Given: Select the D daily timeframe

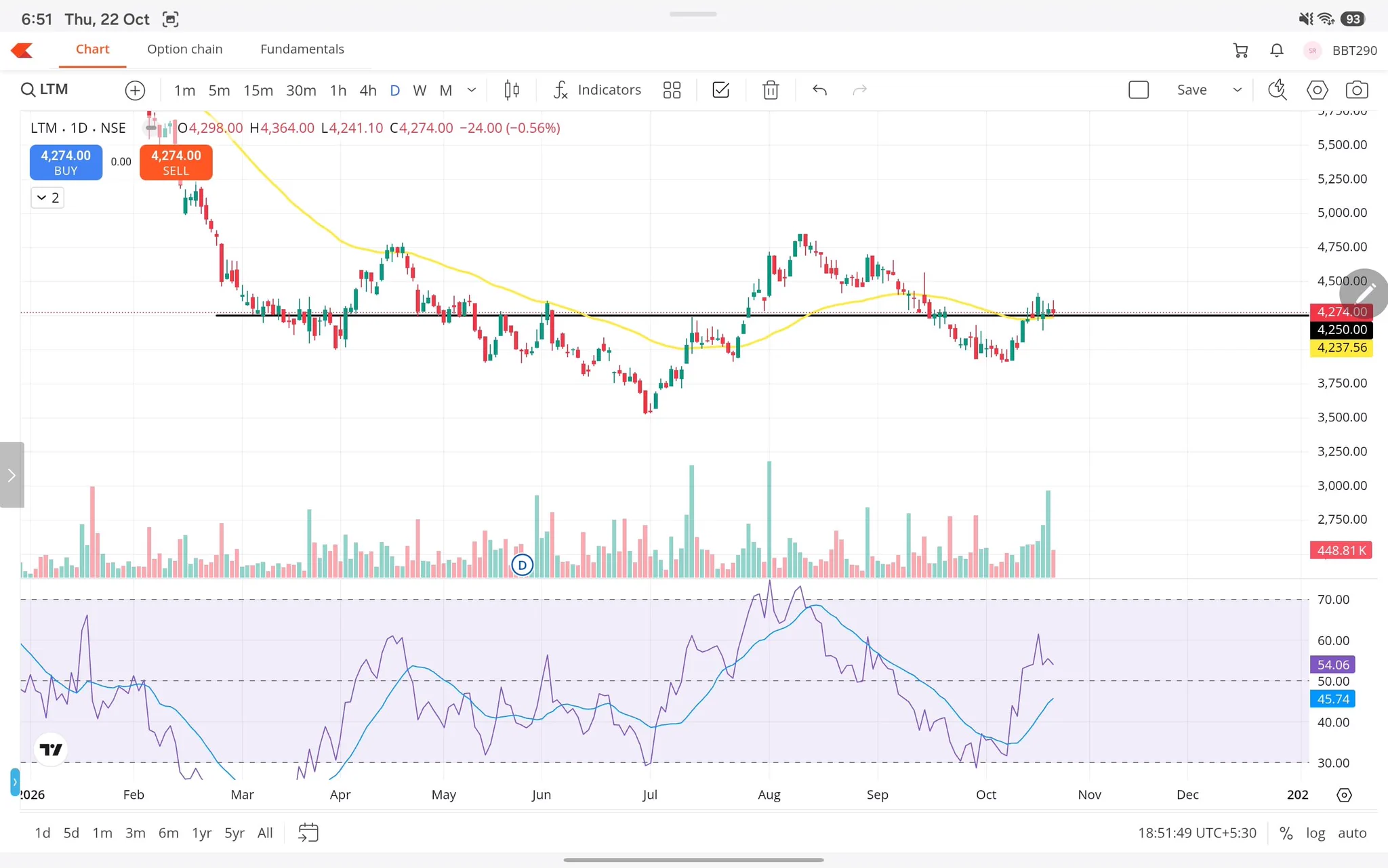Looking at the screenshot, I should [x=395, y=90].
